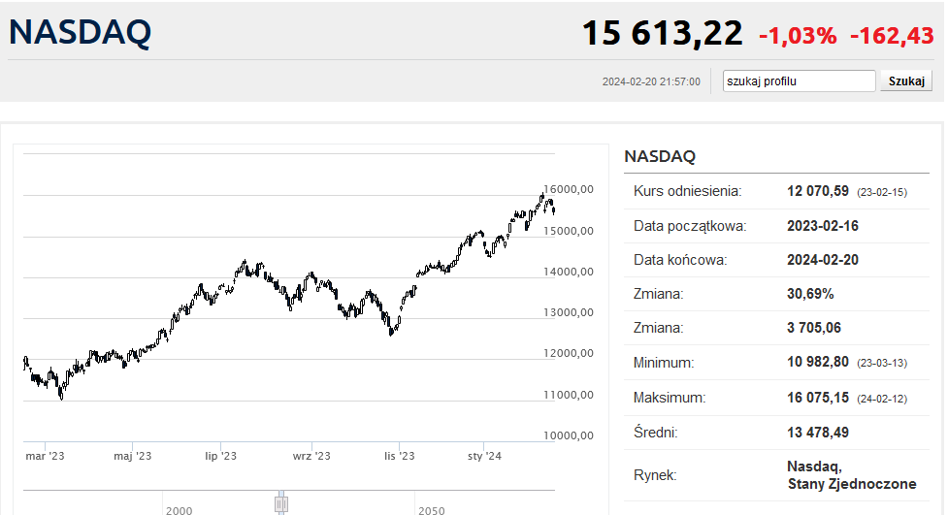Select the large NASDAQ page title

[x=80, y=32]
